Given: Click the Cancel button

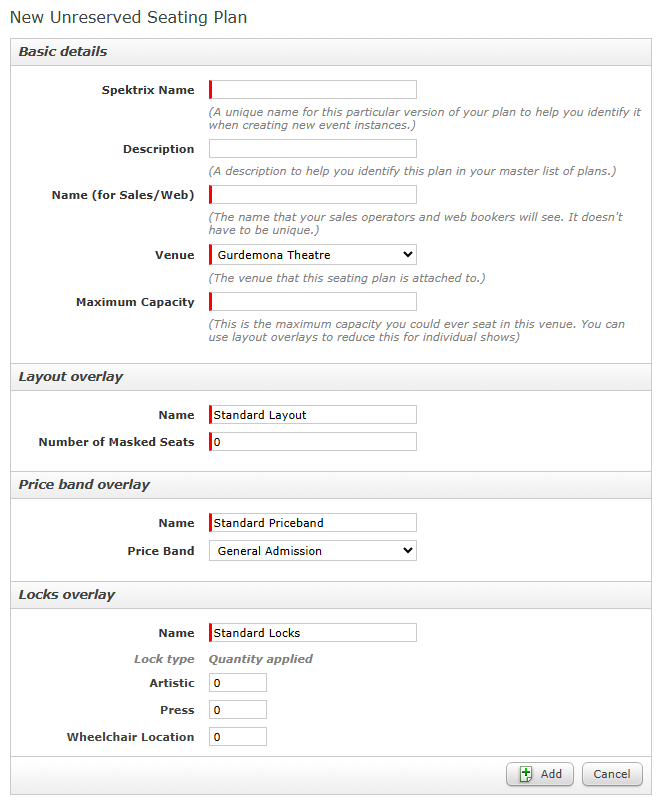Looking at the screenshot, I should [612, 774].
